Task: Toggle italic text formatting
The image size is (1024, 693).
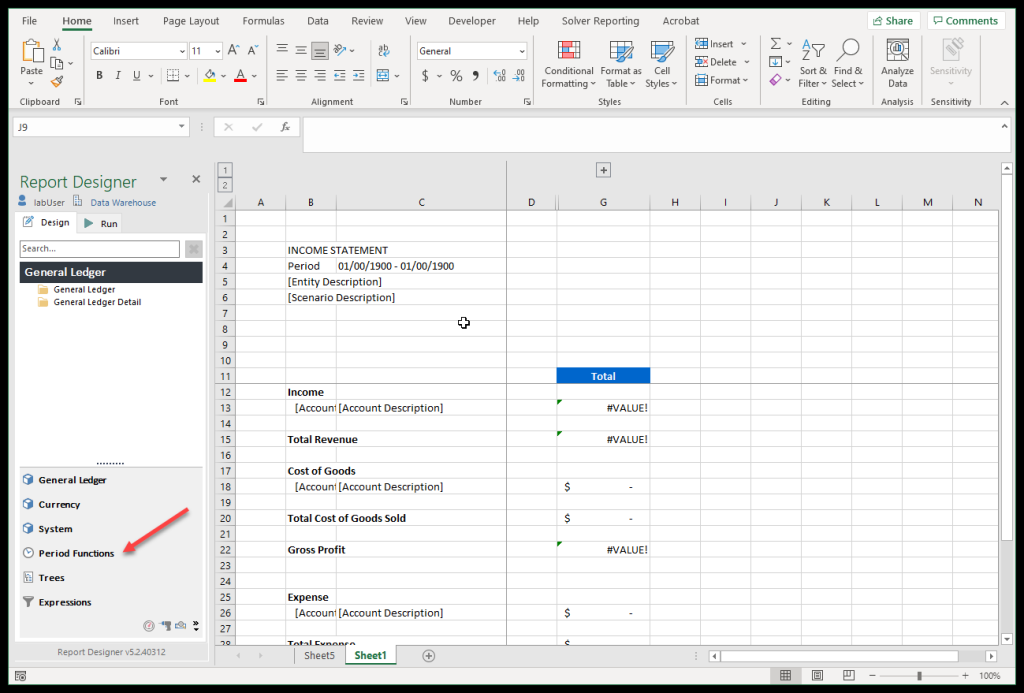Action: coord(118,76)
